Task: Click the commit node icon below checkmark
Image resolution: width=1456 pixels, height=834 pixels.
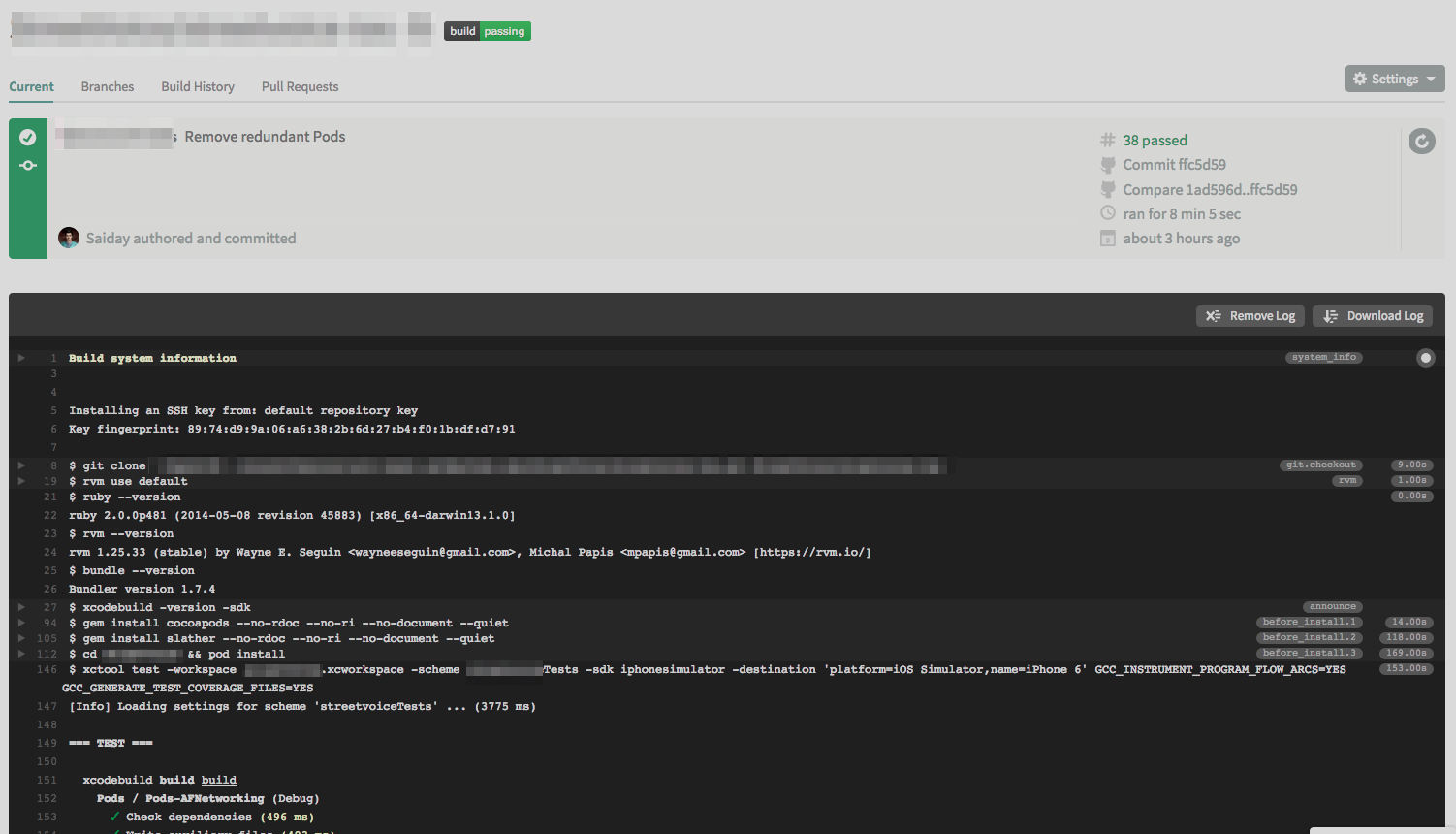Action: click(28, 166)
